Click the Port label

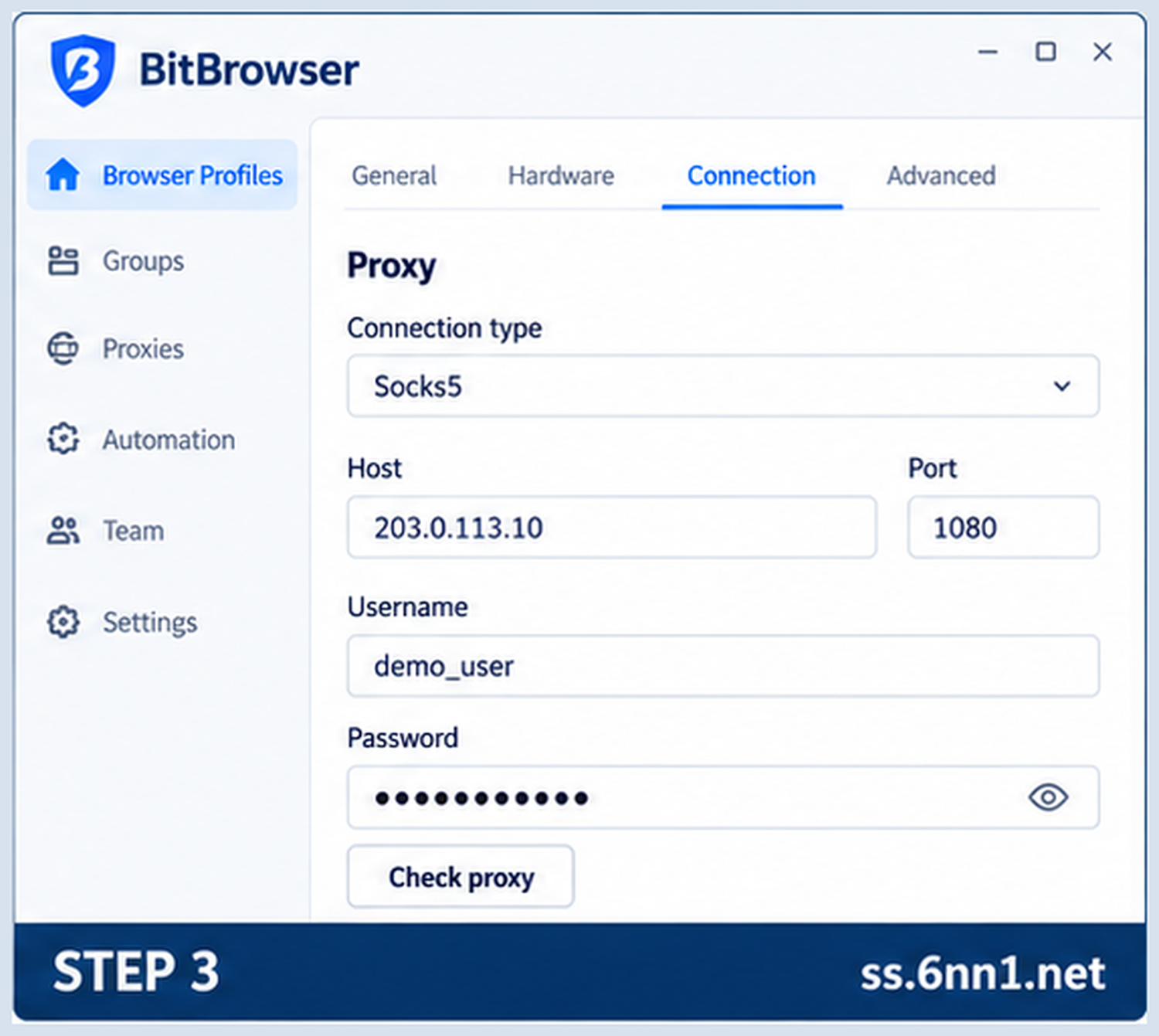click(x=933, y=468)
